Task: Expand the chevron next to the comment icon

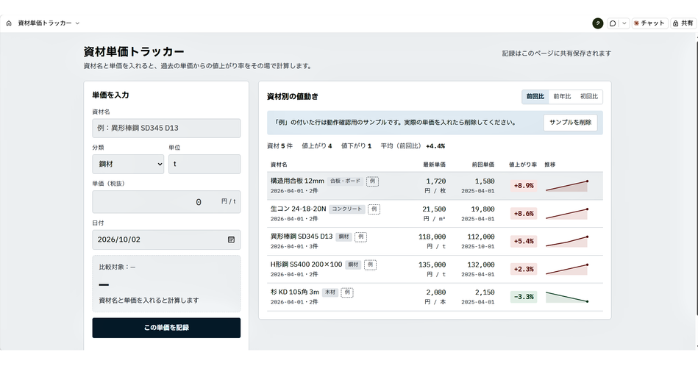Action: coord(624,23)
